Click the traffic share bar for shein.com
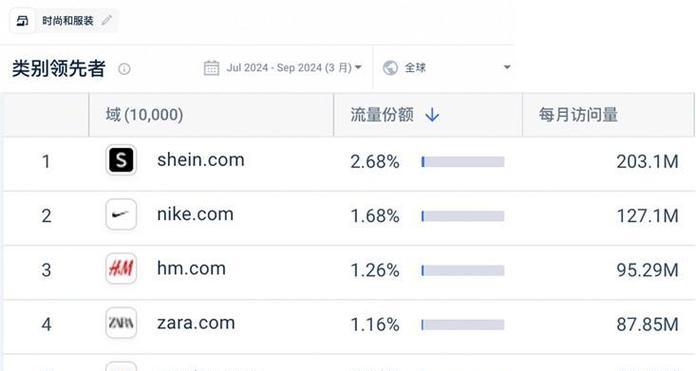696x371 pixels. point(463,162)
